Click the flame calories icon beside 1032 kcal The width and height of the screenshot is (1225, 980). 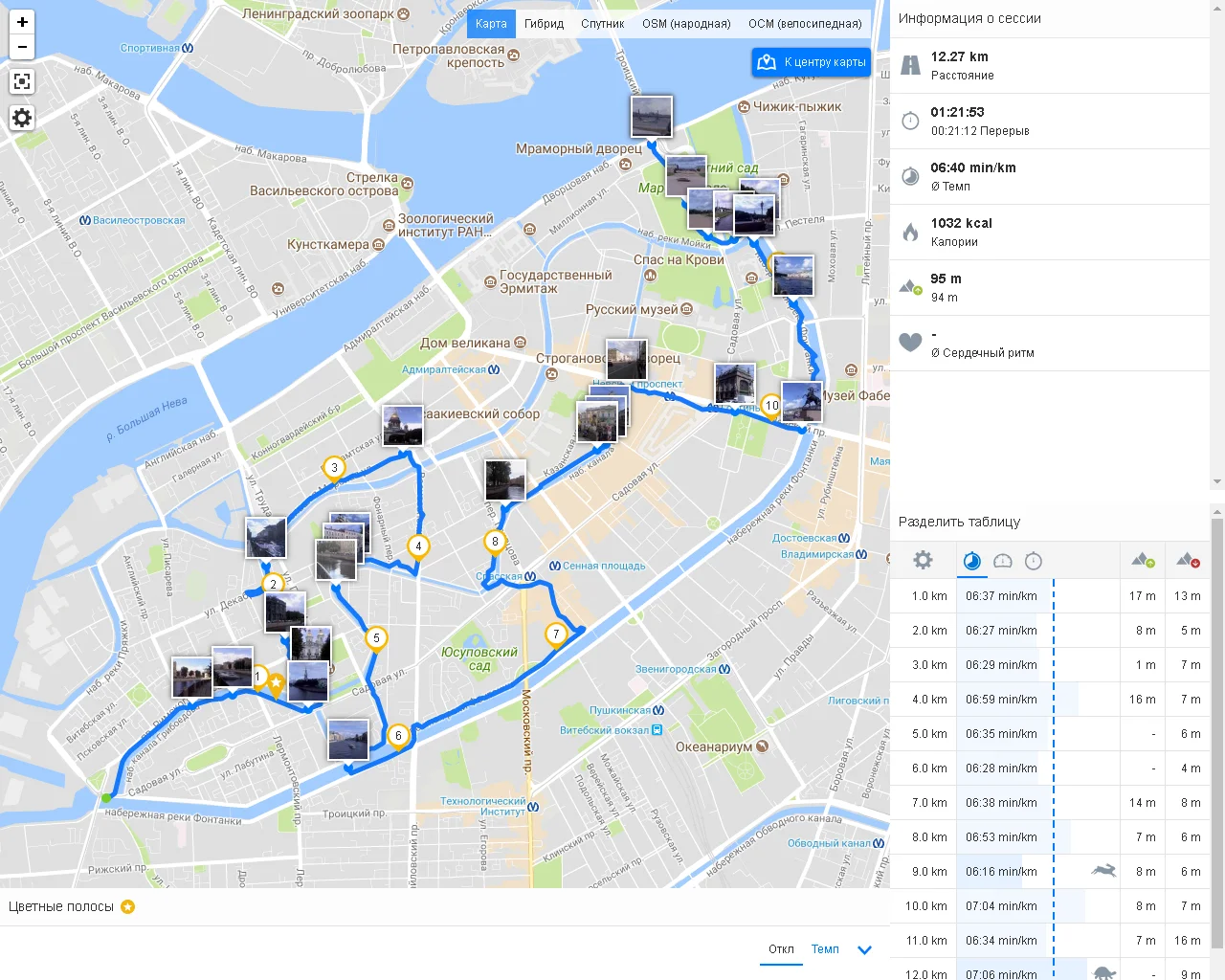click(910, 233)
